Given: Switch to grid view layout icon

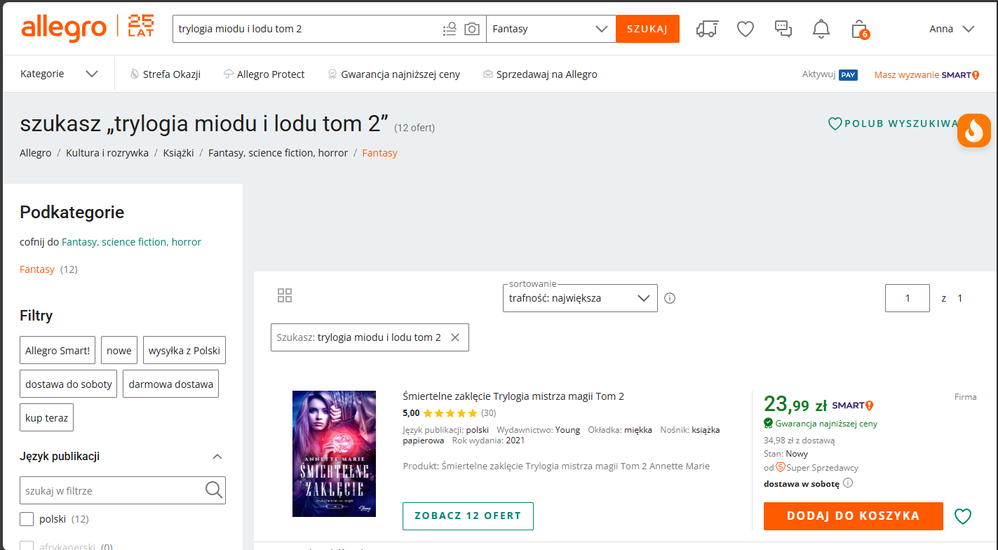Looking at the screenshot, I should pyautogui.click(x=285, y=296).
